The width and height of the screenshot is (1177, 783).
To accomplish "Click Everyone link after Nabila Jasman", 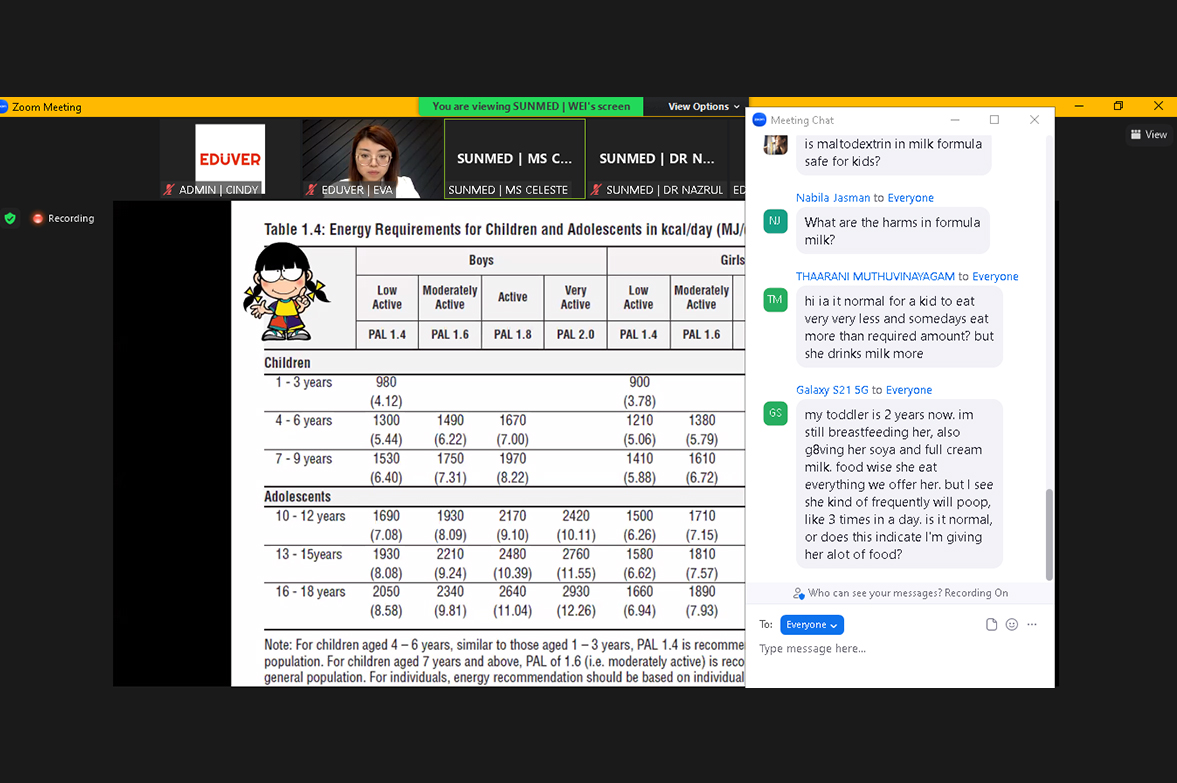I will [911, 198].
